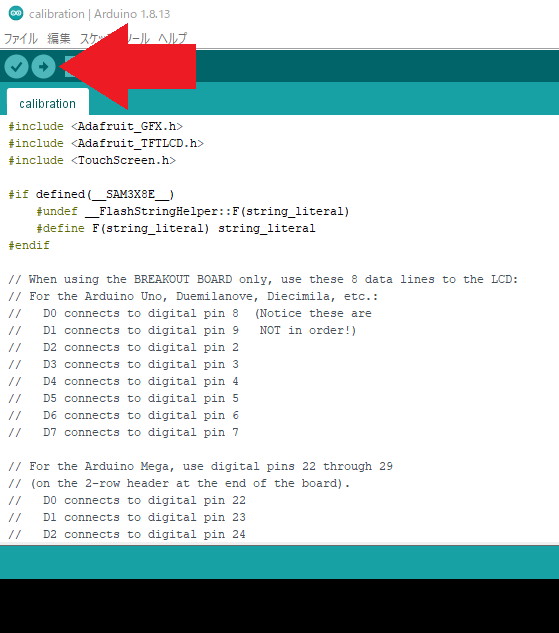This screenshot has width=559, height=633.
Task: Open the ヘルプ menu
Action: 172,38
